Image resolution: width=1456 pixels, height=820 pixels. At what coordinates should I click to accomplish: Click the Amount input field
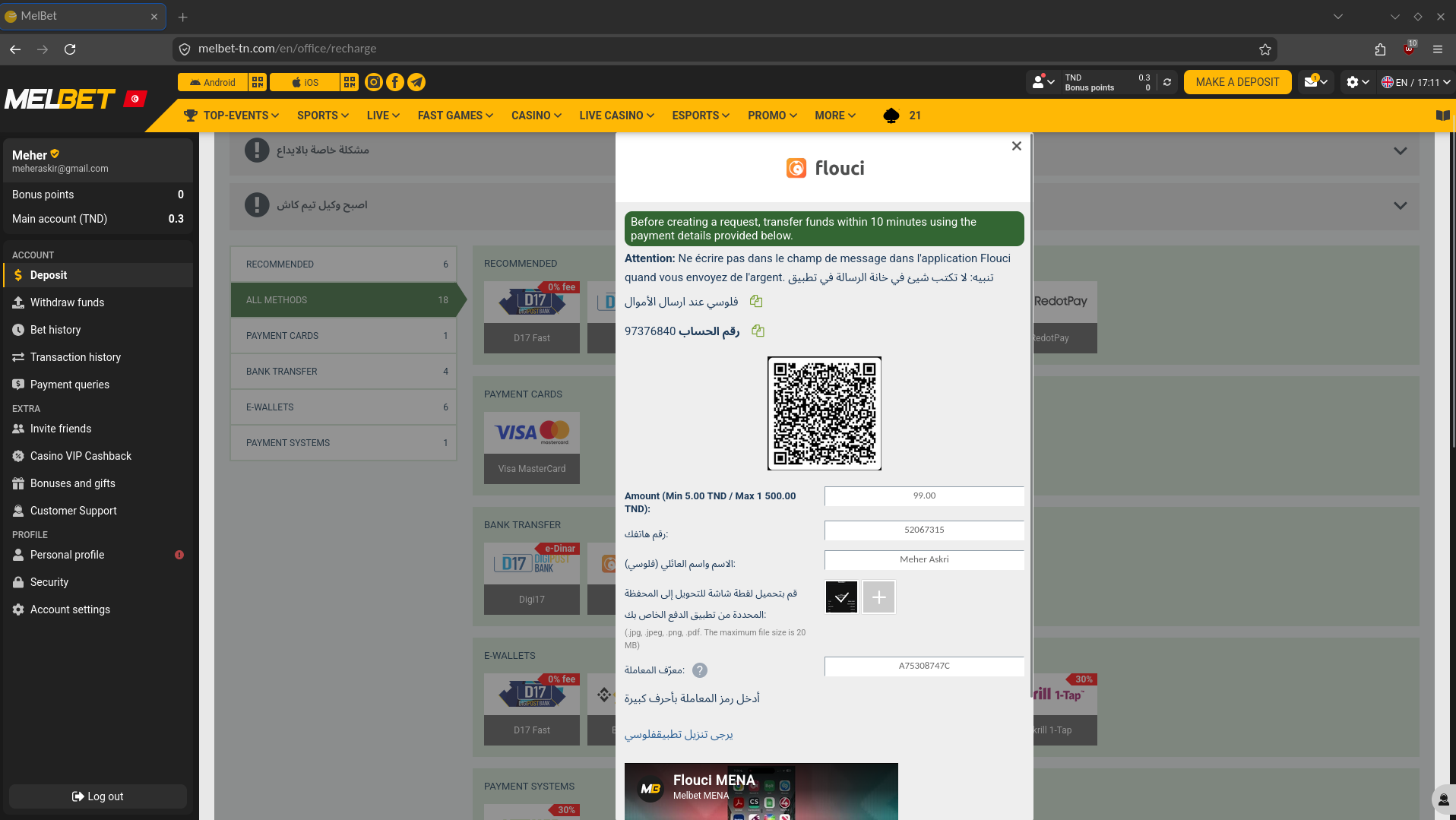point(924,496)
